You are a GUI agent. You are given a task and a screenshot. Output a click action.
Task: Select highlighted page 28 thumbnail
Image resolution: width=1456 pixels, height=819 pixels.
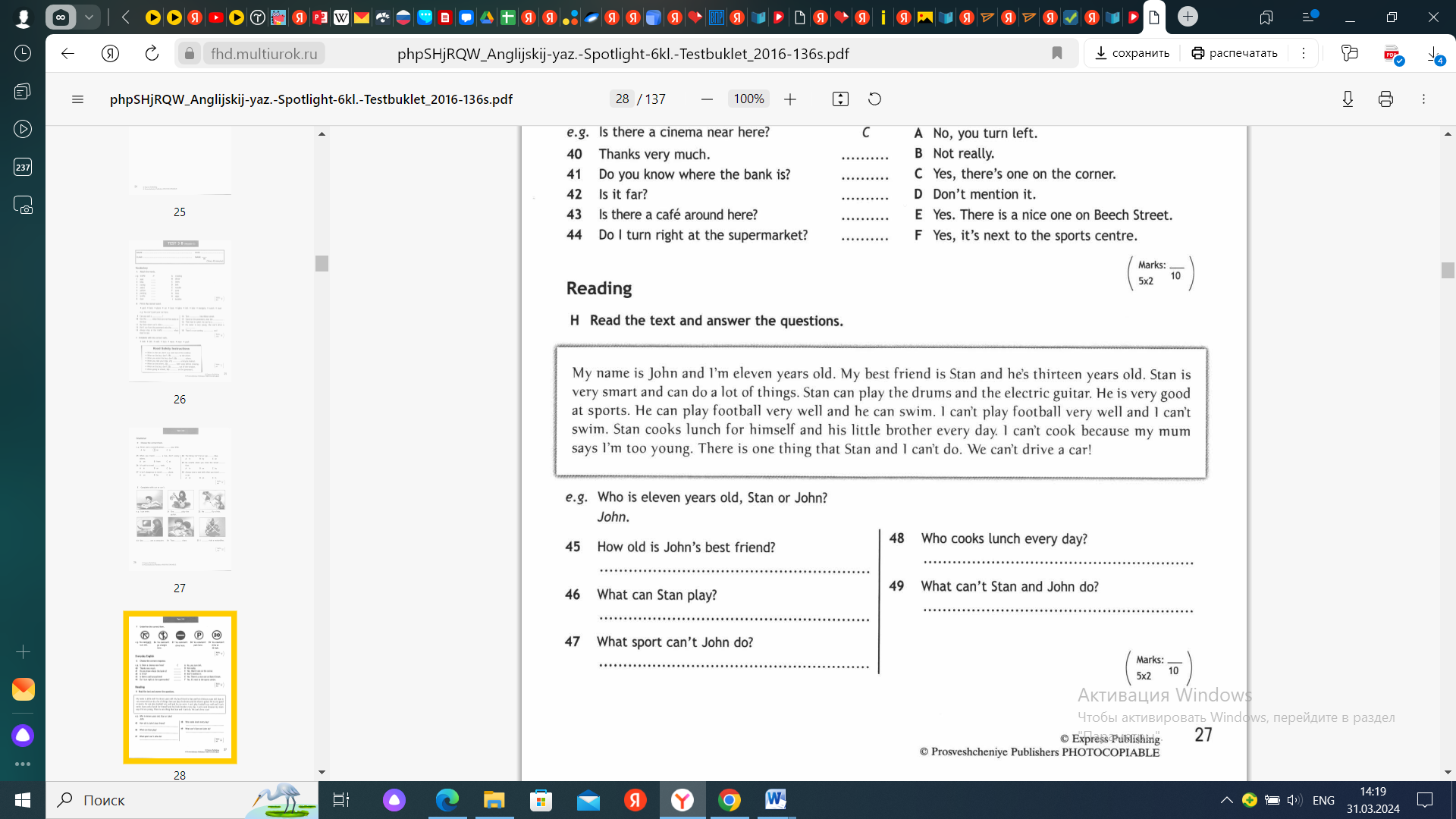[180, 687]
